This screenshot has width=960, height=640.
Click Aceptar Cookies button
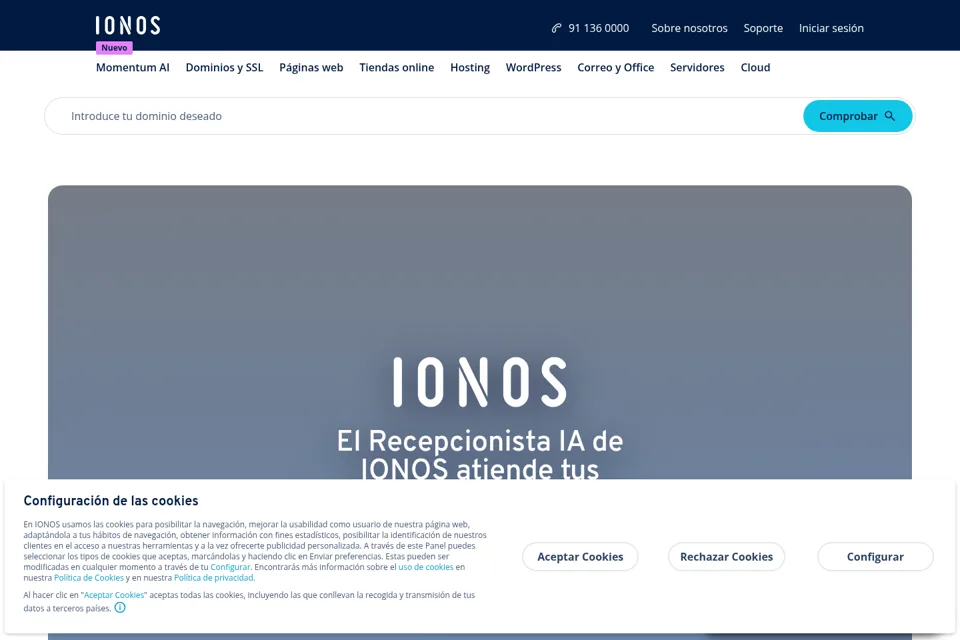tap(580, 557)
